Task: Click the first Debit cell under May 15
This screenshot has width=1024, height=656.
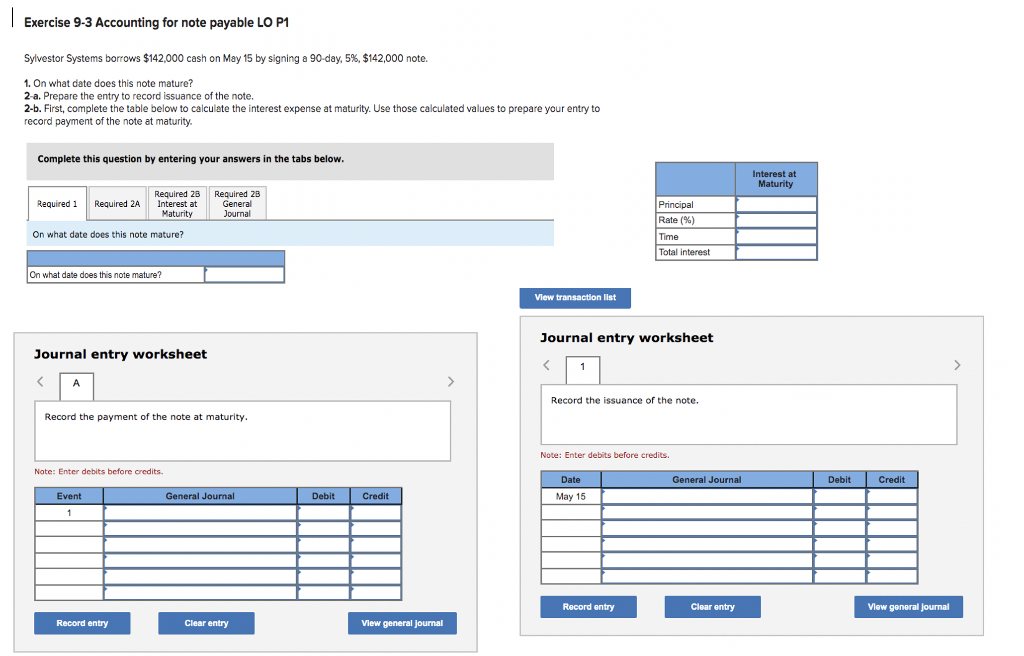Action: (840, 495)
